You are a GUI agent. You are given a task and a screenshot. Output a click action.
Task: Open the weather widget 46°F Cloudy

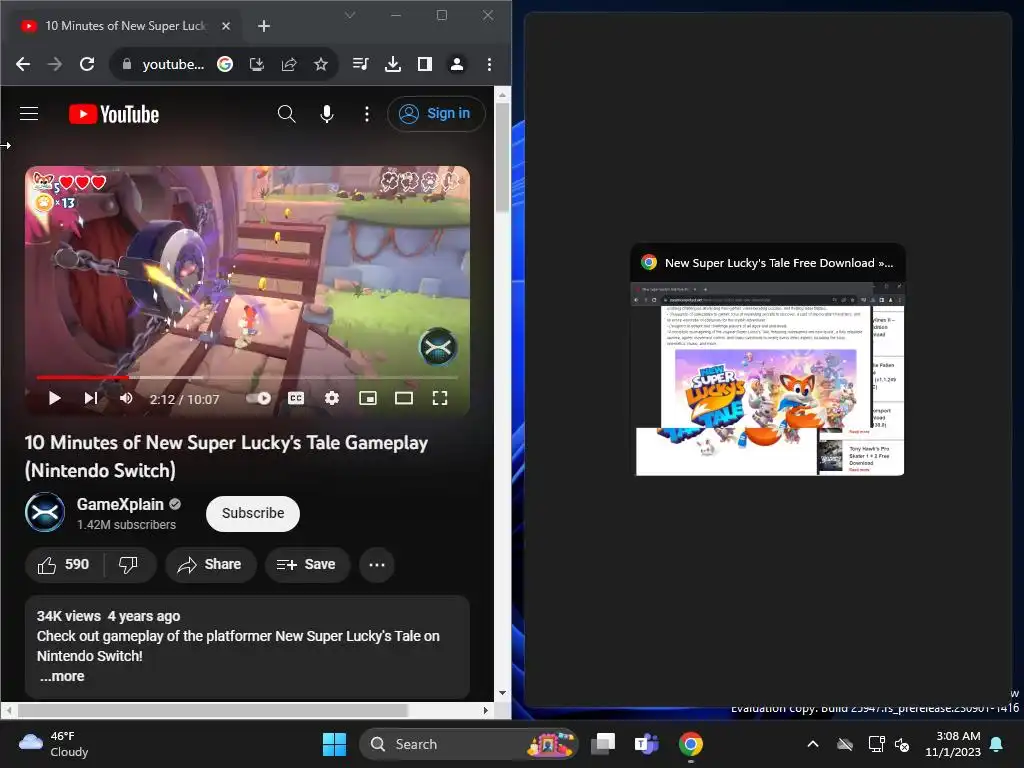point(54,744)
